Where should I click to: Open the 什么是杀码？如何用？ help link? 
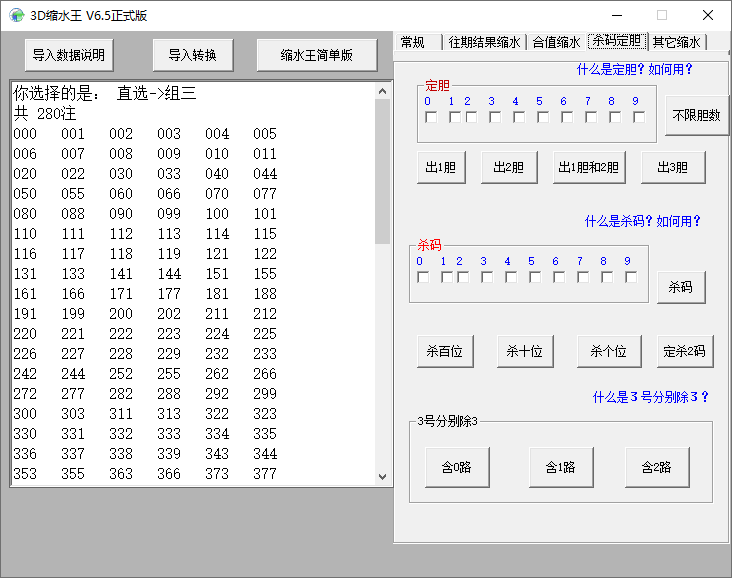[x=643, y=221]
